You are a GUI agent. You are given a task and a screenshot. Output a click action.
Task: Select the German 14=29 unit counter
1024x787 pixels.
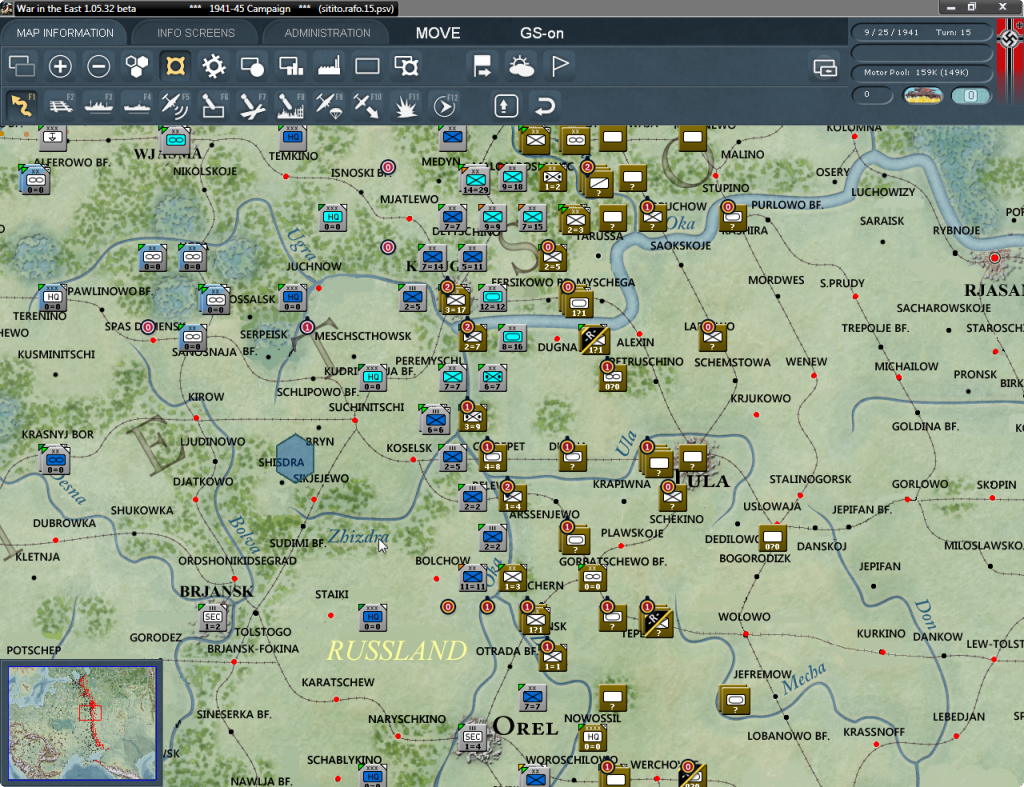point(475,180)
